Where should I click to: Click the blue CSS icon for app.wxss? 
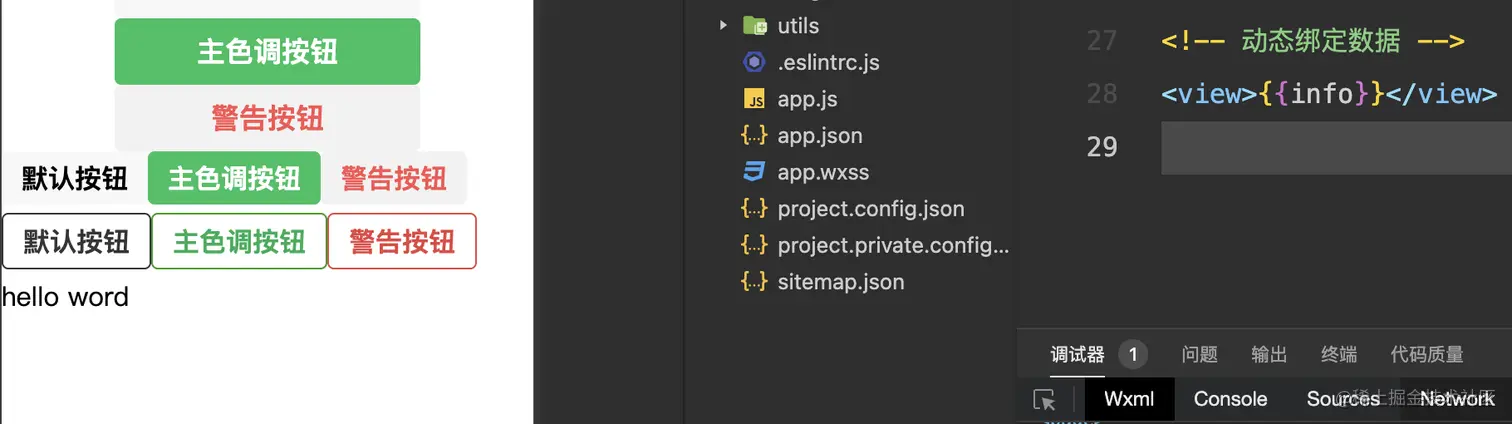coord(754,172)
